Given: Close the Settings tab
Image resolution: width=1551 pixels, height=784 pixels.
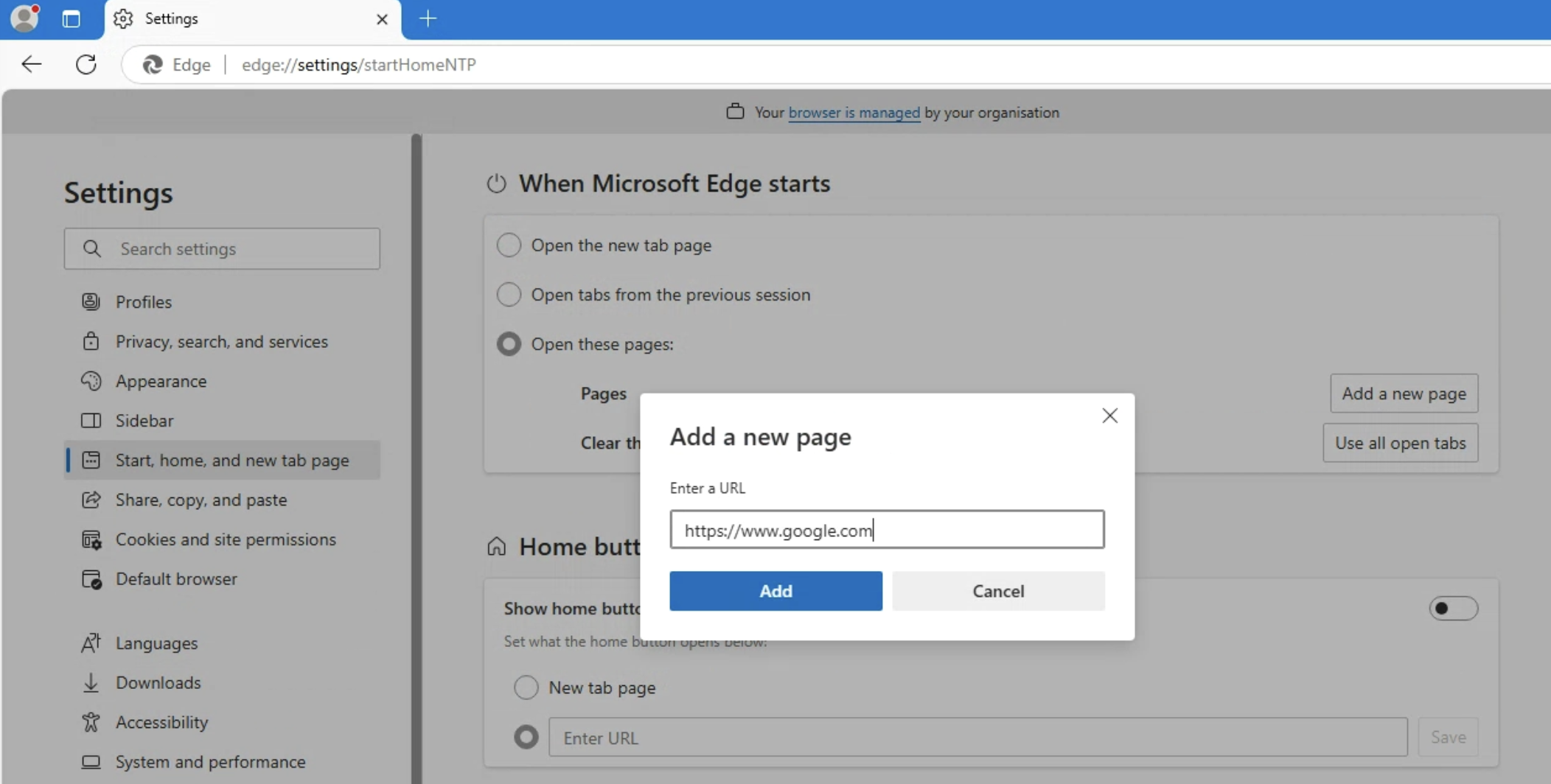Looking at the screenshot, I should click(382, 19).
